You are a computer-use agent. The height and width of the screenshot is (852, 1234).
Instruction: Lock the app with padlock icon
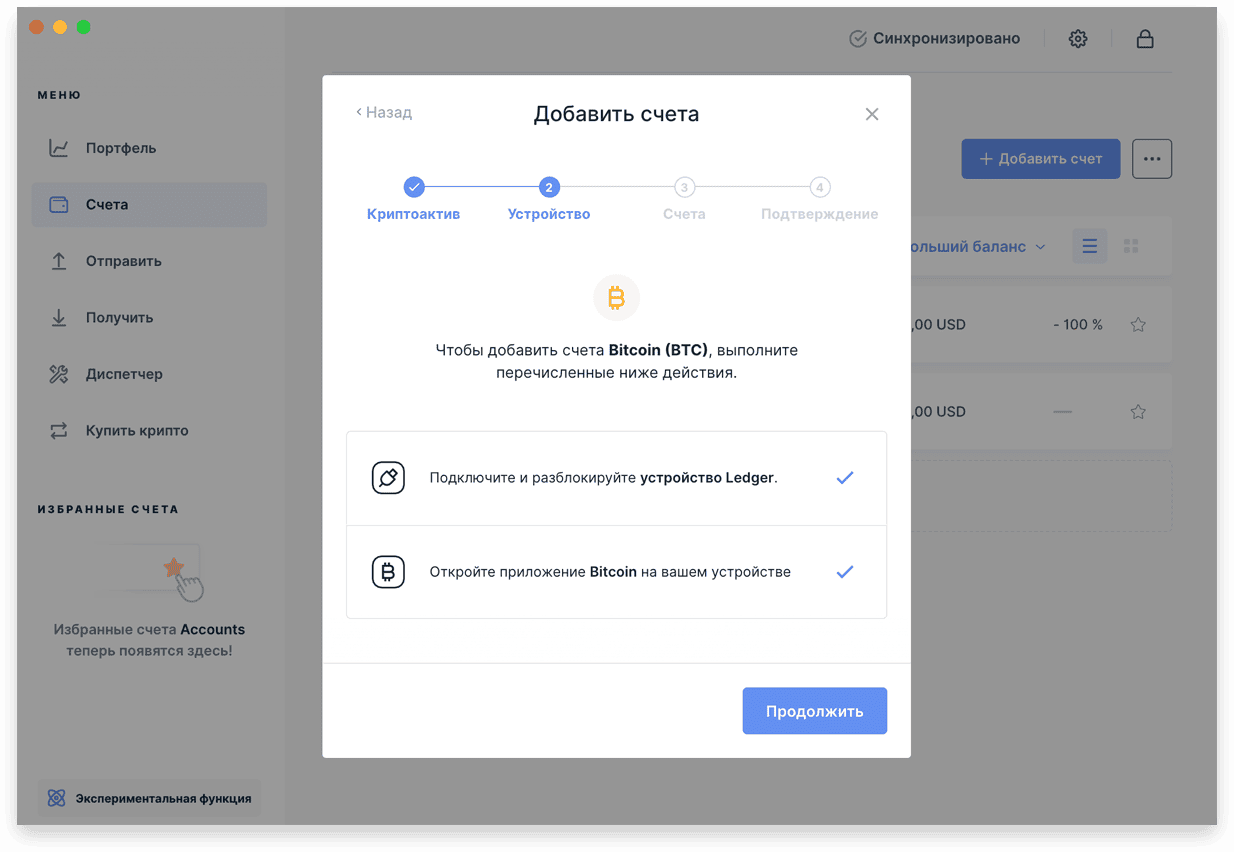[x=1145, y=39]
